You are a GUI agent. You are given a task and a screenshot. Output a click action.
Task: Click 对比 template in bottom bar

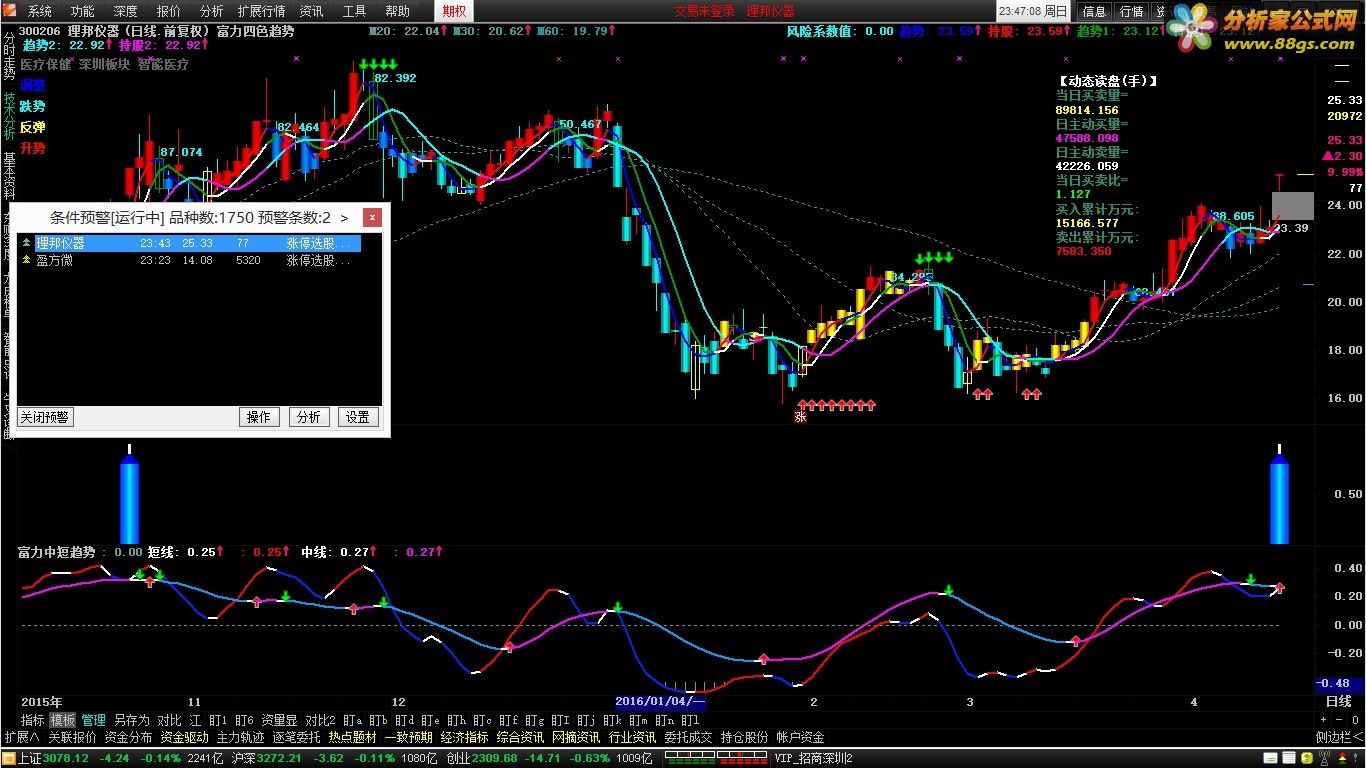170,720
